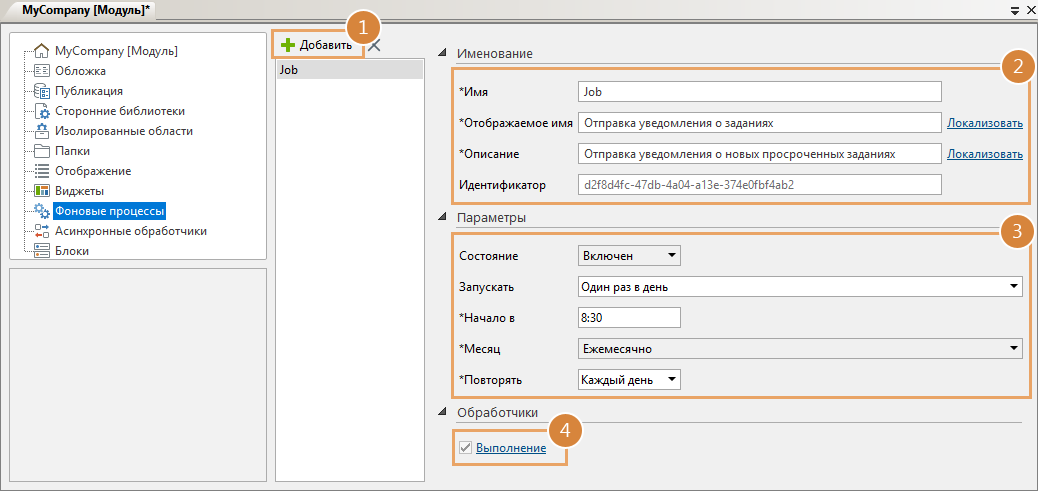1038x491 pixels.
Task: Click the Виджеты icon in tree
Action: click(x=42, y=191)
